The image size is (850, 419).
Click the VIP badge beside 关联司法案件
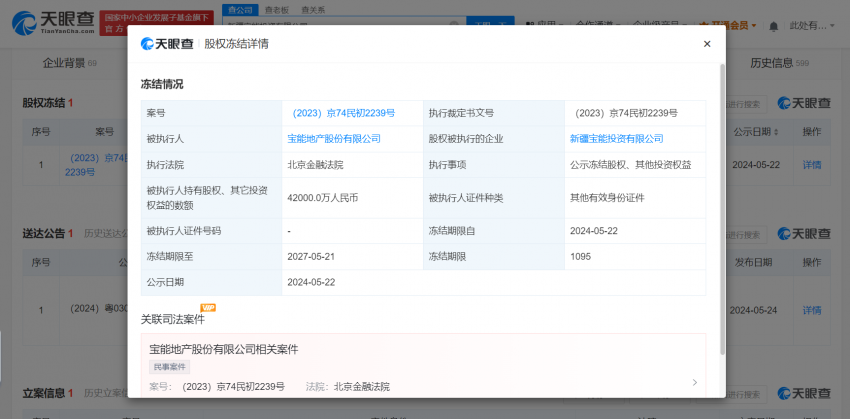208,308
